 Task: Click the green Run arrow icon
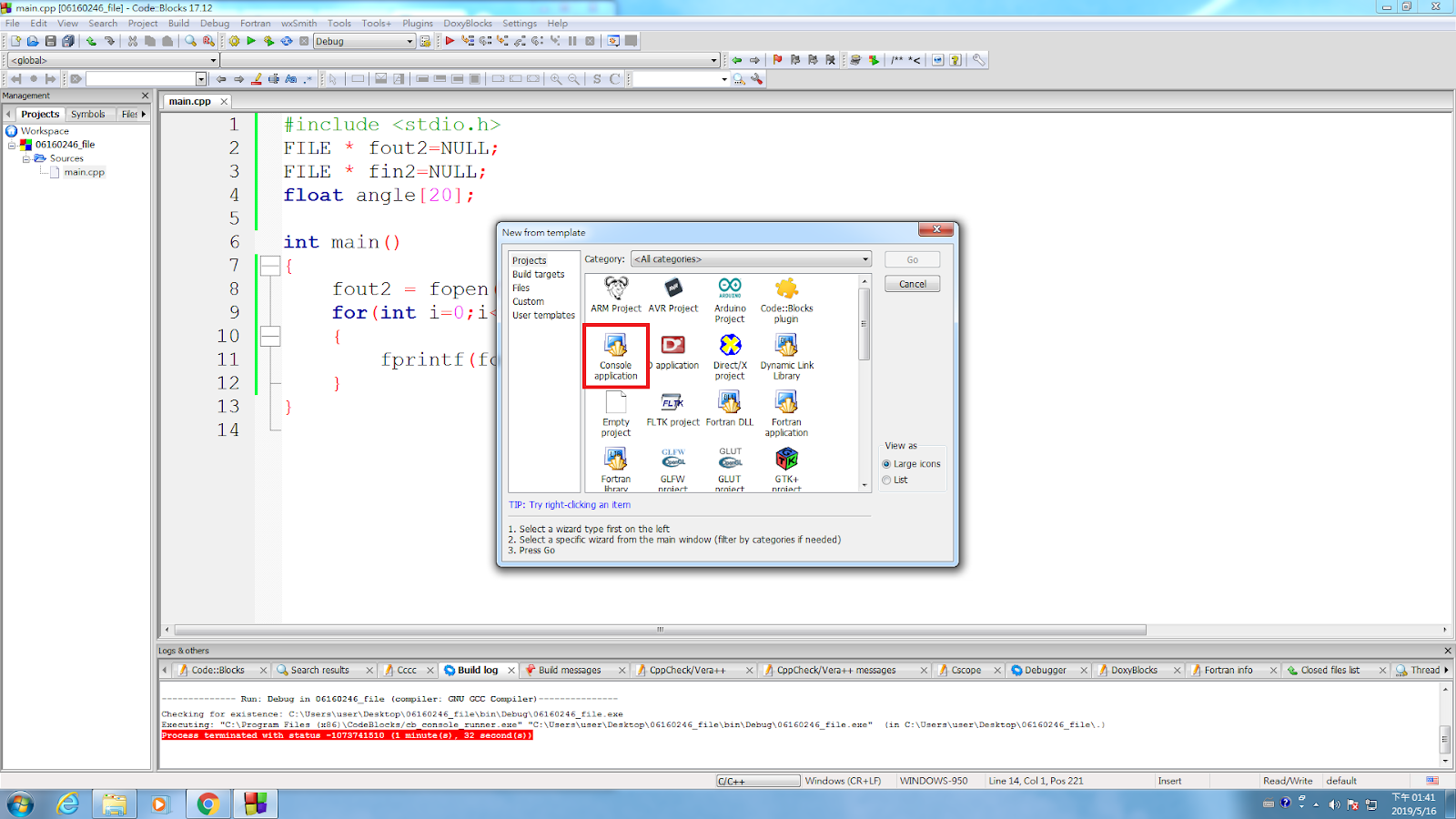tap(251, 41)
